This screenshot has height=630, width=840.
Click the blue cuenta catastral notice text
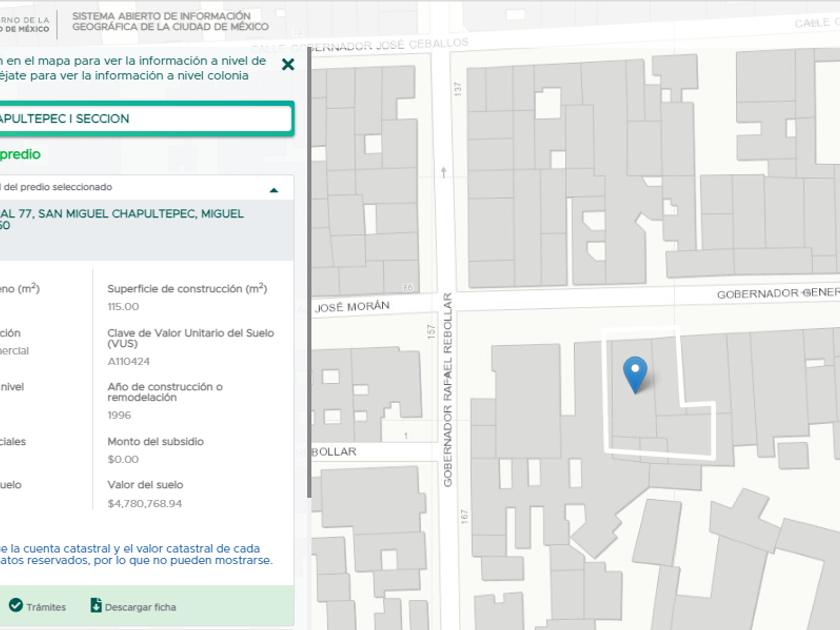coord(136,554)
